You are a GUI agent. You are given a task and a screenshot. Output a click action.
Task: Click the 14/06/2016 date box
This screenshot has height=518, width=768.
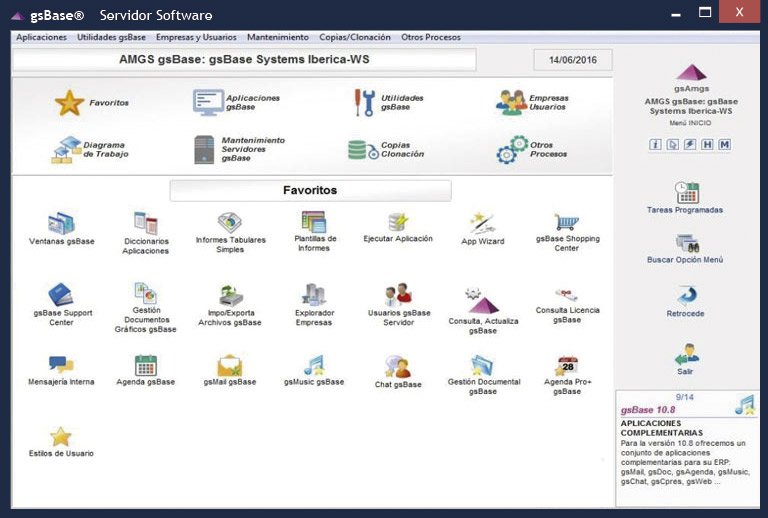point(573,60)
